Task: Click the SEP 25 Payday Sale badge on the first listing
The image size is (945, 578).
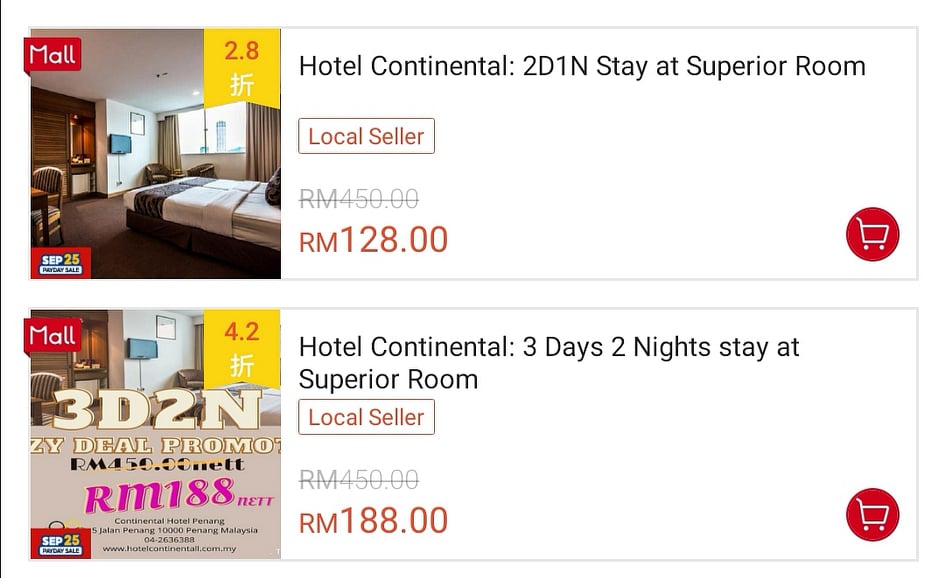Action: coord(61,263)
